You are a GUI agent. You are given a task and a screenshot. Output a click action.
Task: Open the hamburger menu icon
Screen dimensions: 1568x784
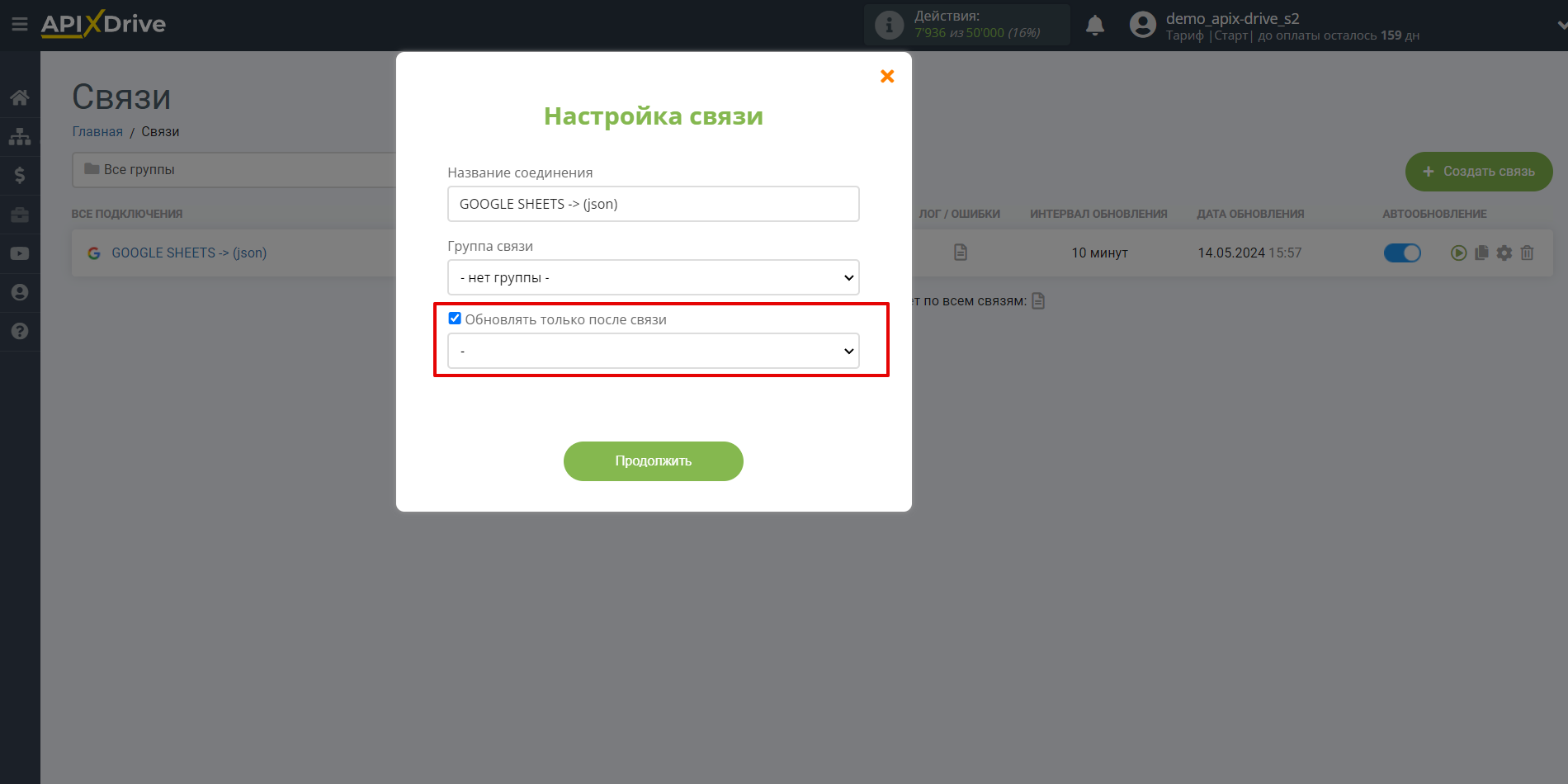[19, 25]
